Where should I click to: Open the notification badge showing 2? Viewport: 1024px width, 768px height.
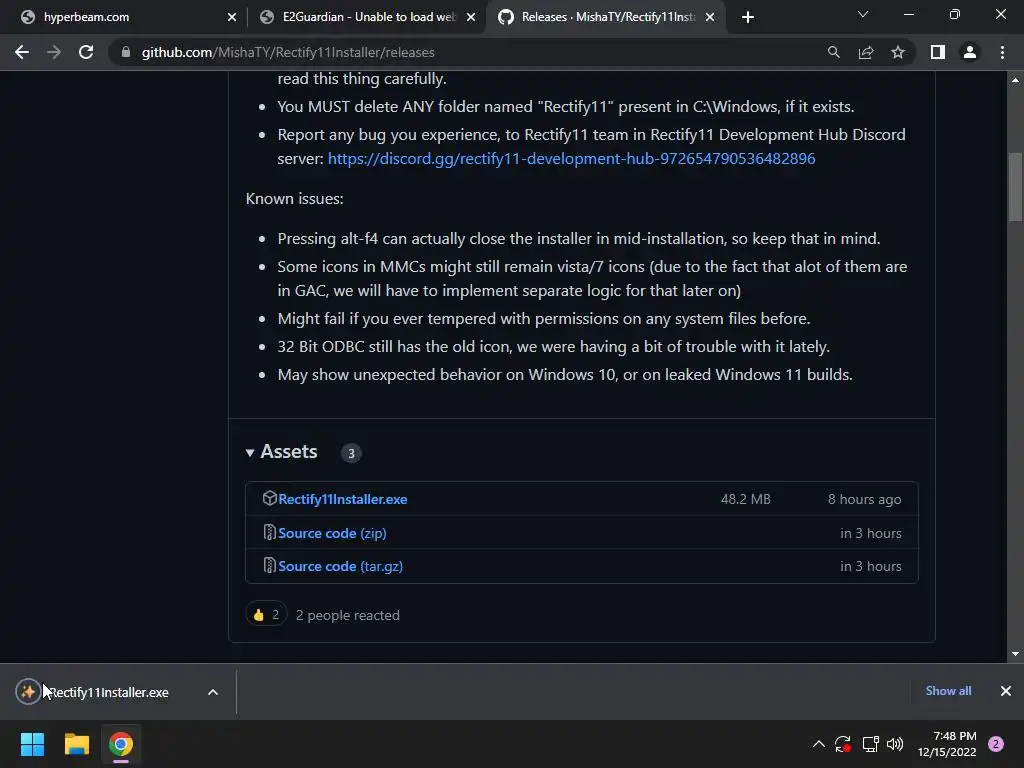click(x=996, y=744)
